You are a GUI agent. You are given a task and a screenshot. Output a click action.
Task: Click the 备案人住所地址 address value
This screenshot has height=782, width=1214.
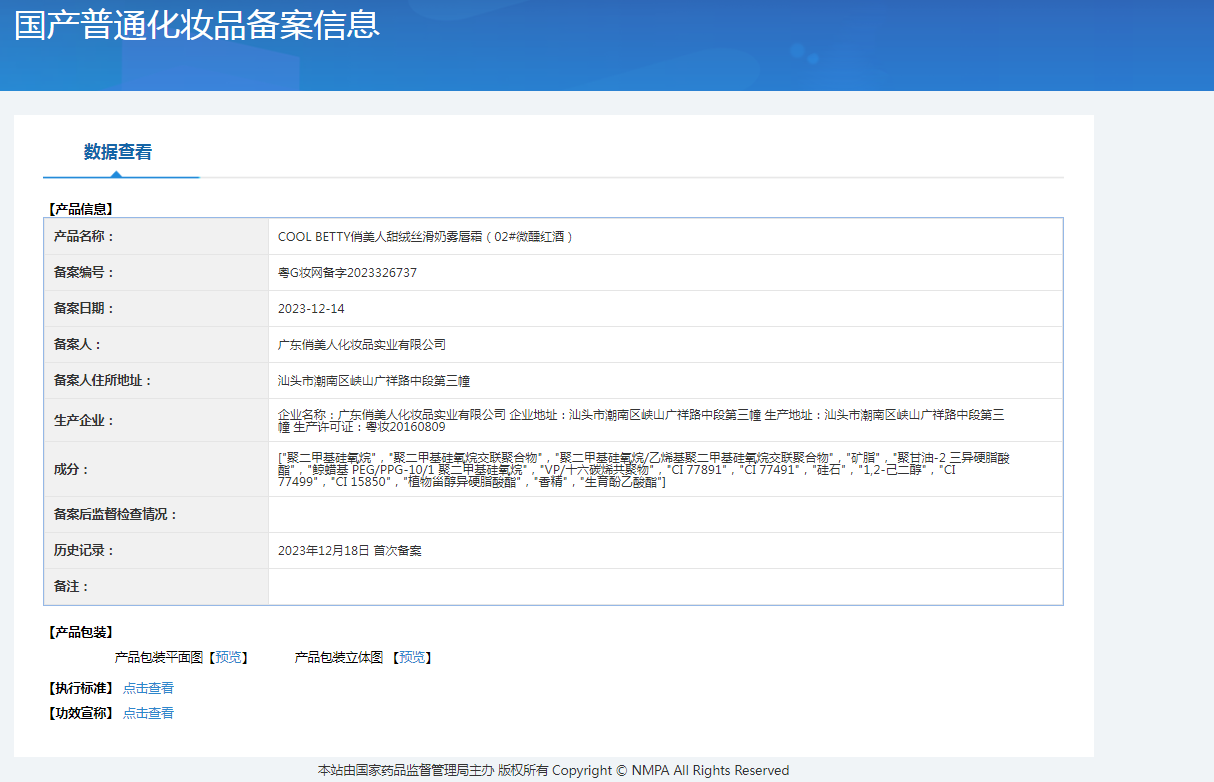[373, 381]
